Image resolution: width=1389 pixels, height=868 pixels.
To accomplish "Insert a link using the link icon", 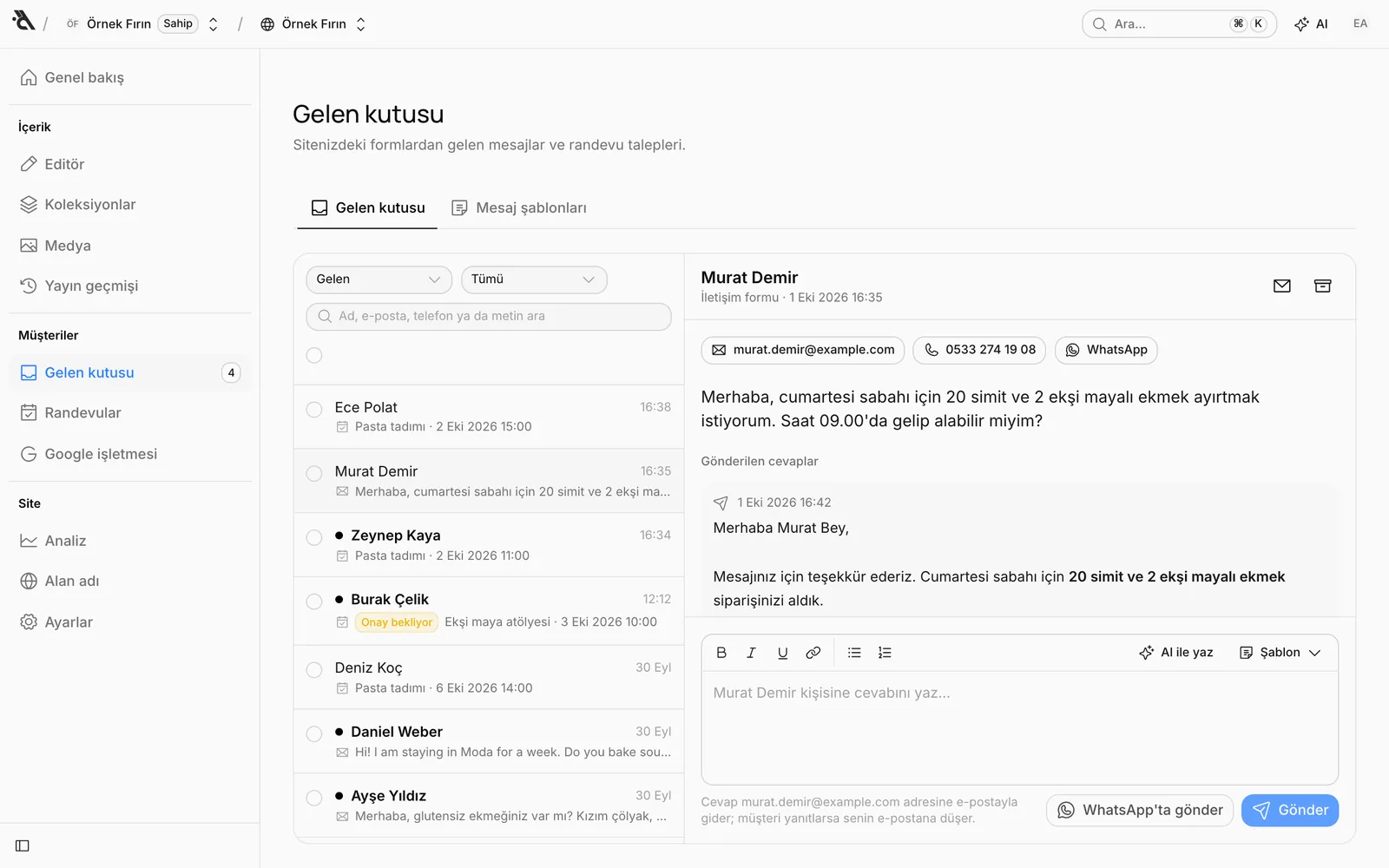I will [x=813, y=653].
